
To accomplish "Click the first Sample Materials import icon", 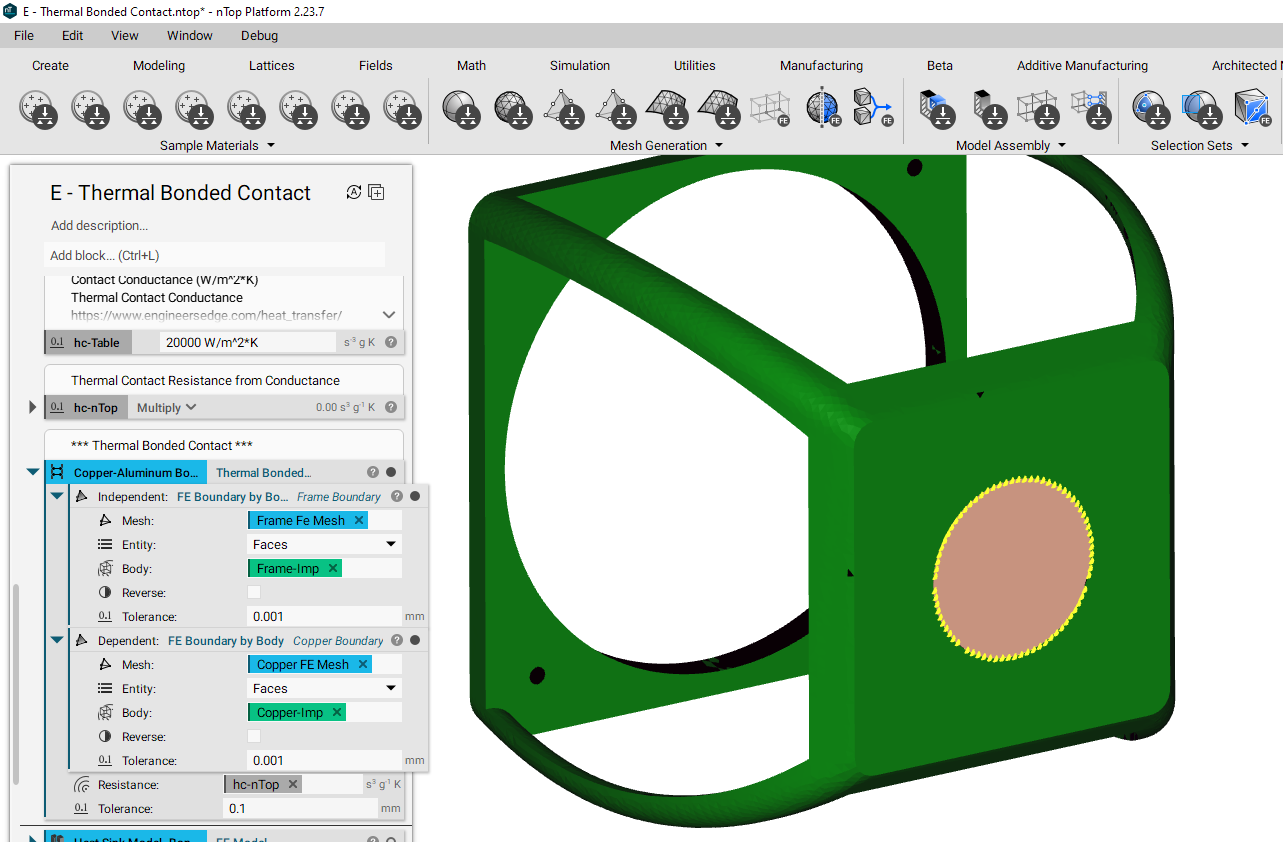I will coord(37,107).
